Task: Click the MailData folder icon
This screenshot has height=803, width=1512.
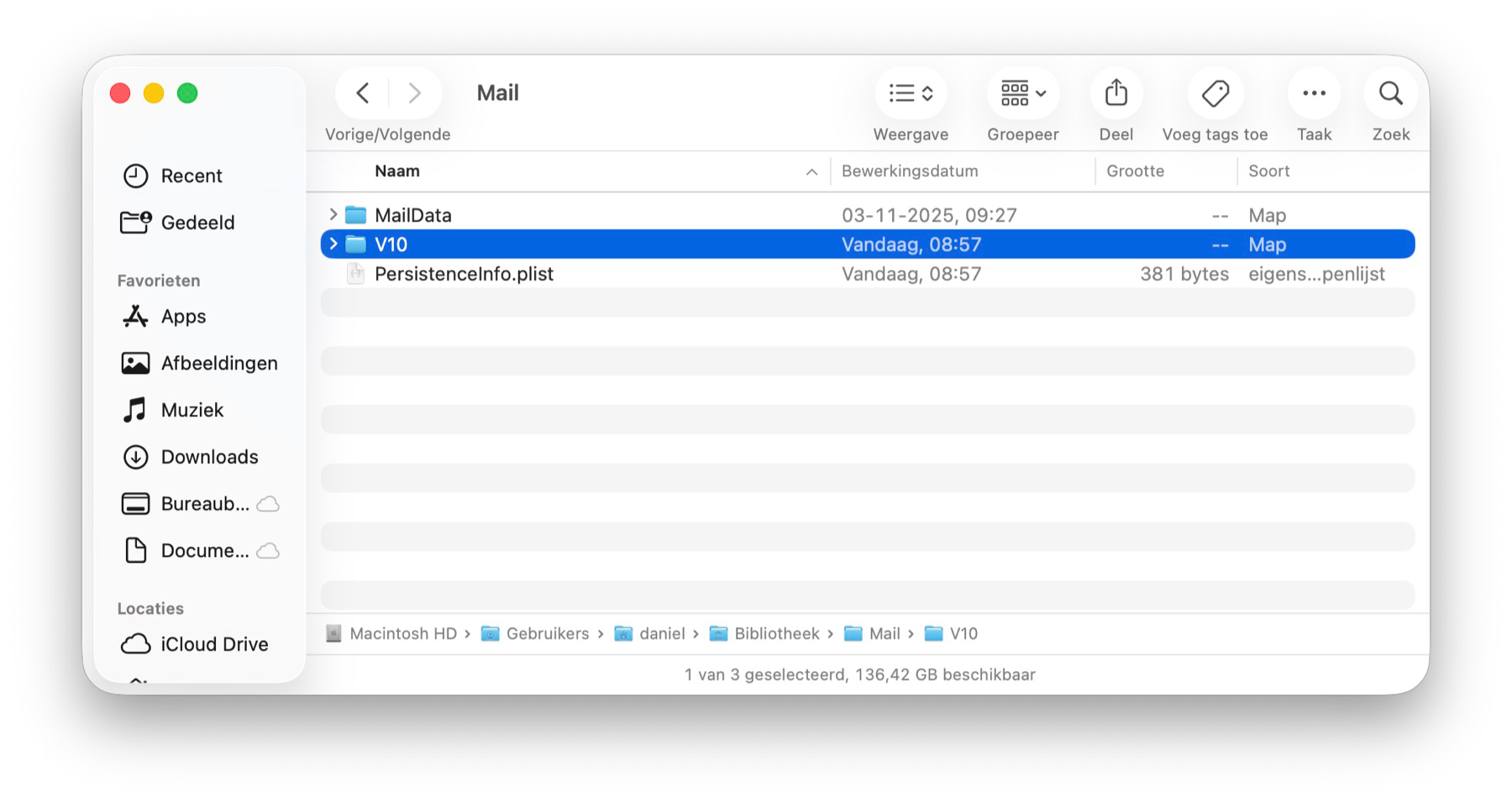Action: [x=356, y=215]
